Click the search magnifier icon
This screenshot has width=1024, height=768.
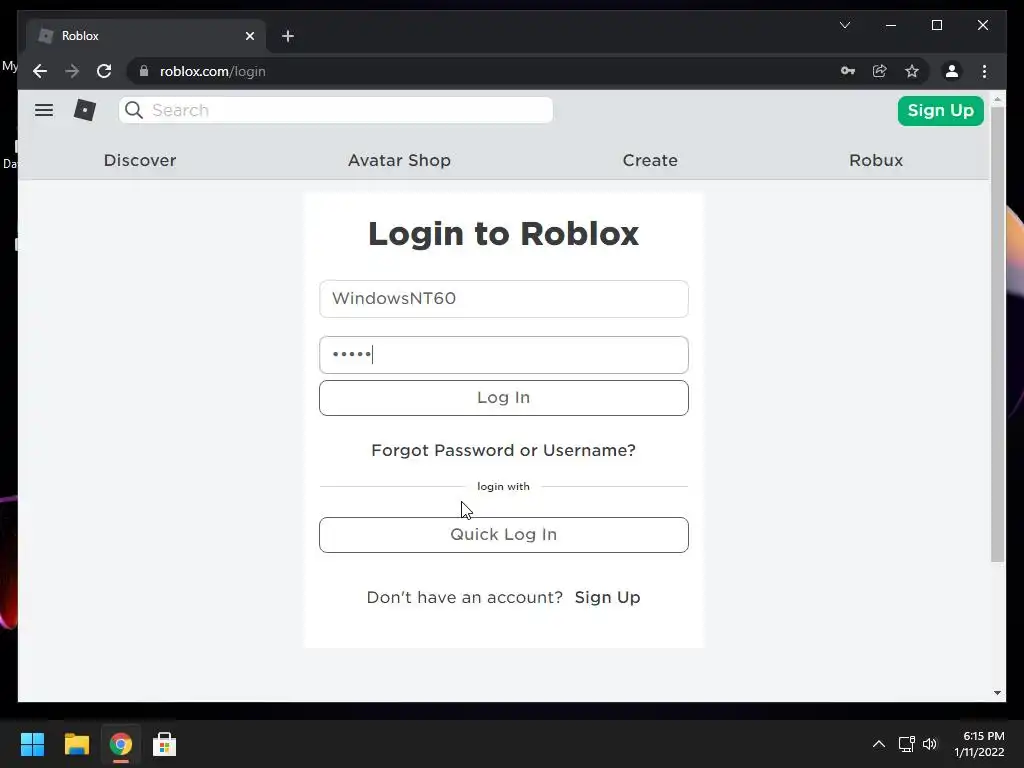point(134,110)
